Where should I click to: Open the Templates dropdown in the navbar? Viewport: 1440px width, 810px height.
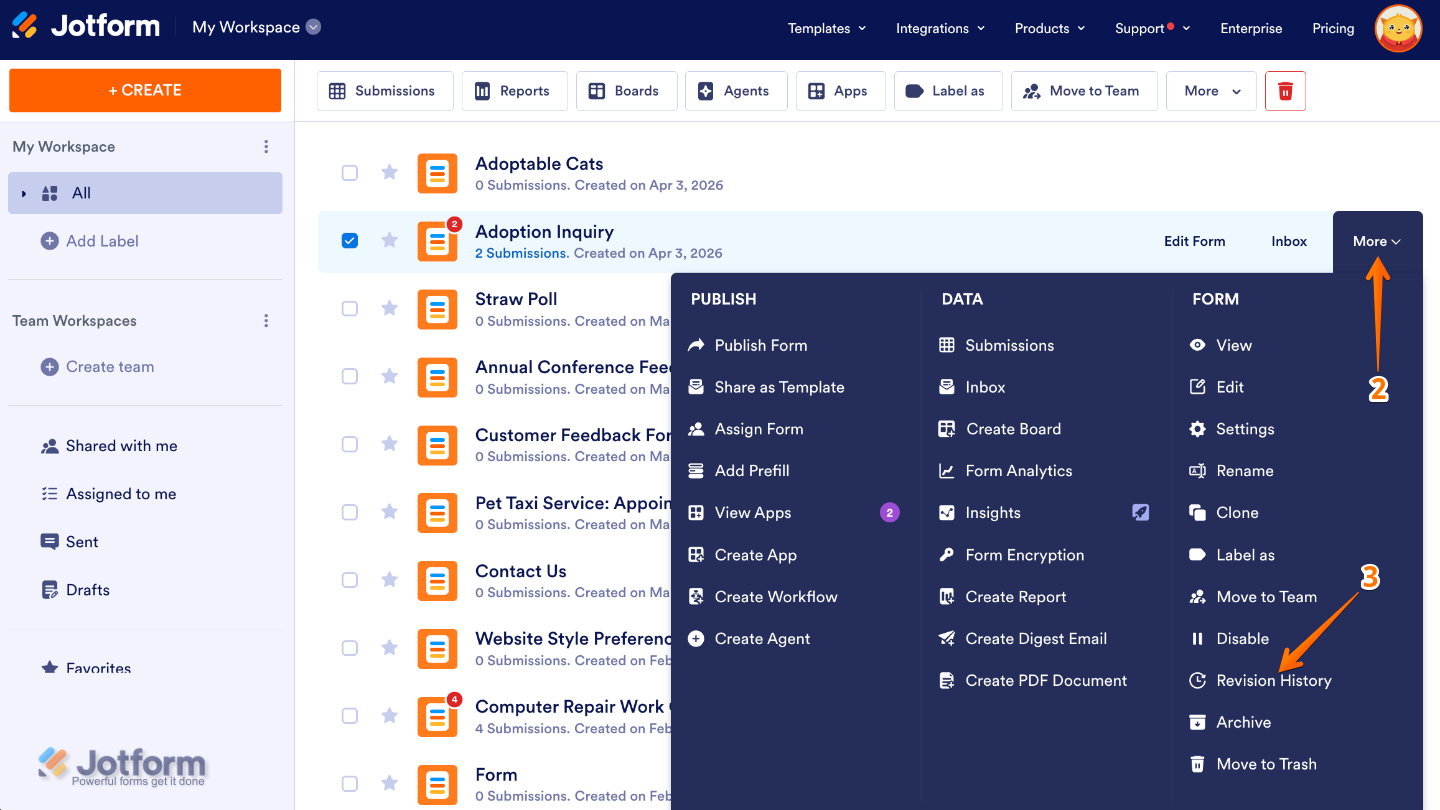(826, 28)
